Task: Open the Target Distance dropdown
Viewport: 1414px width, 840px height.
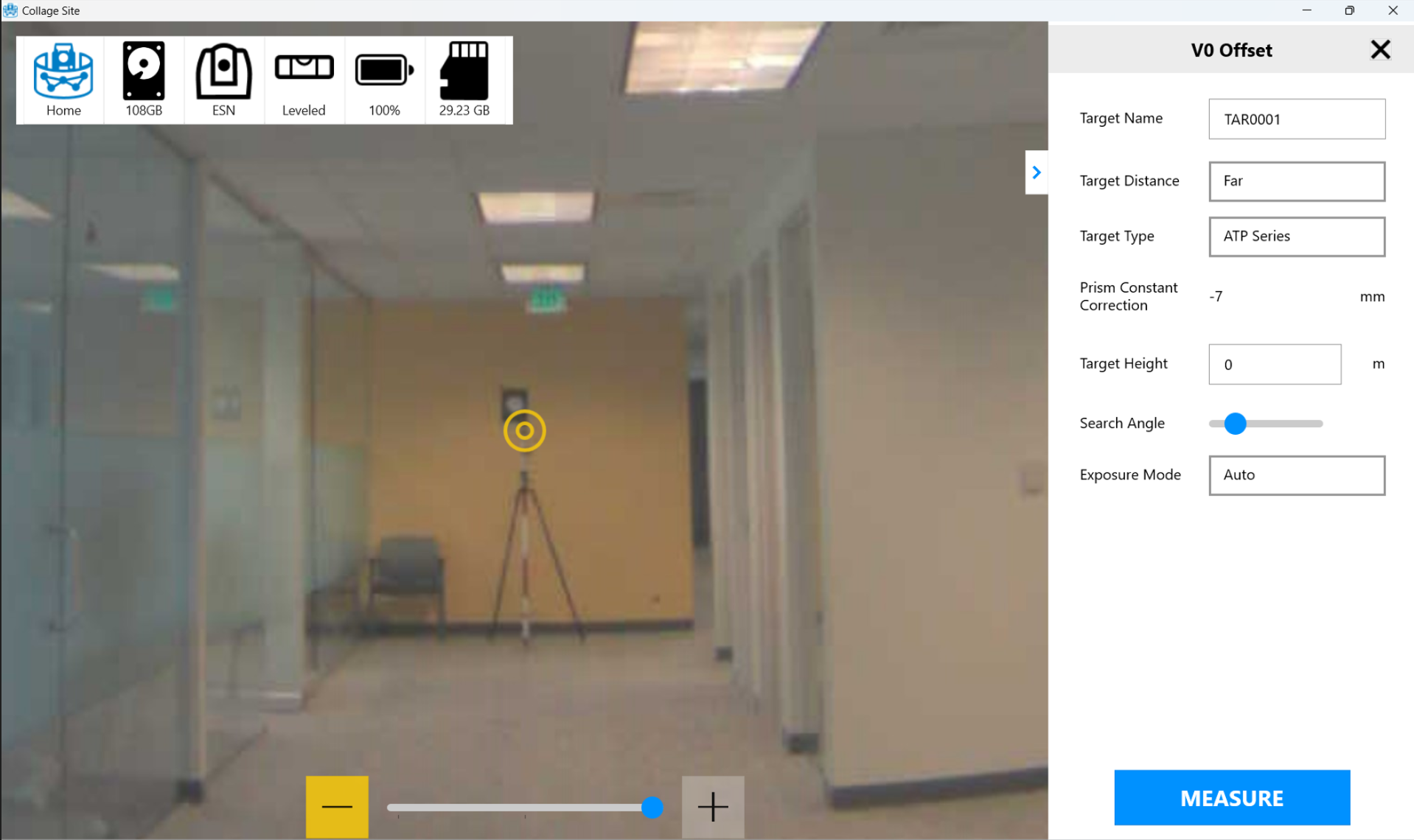Action: pyautogui.click(x=1296, y=181)
